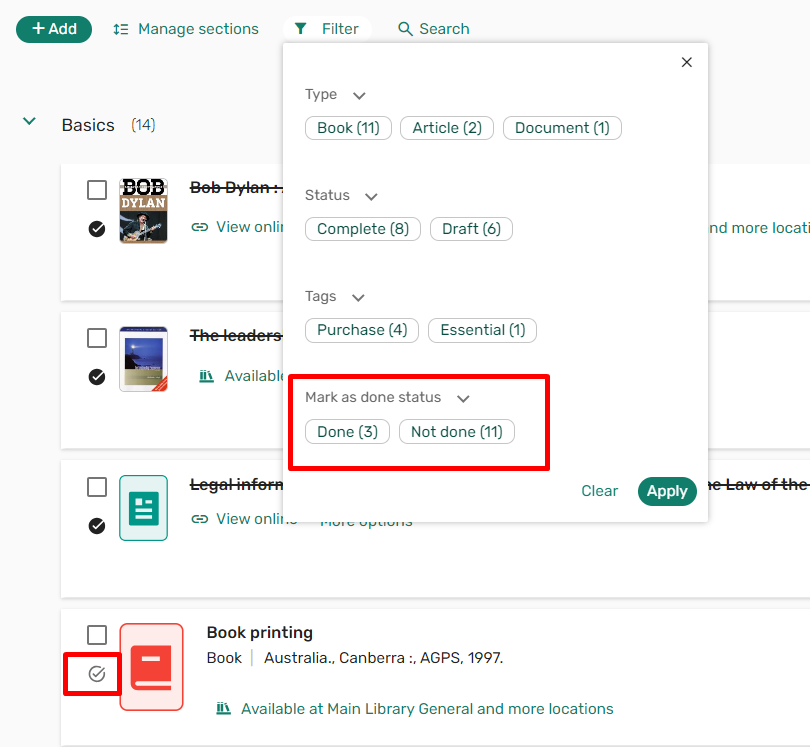The image size is (810, 747).
Task: Close the filter panel with the X
Action: point(687,62)
